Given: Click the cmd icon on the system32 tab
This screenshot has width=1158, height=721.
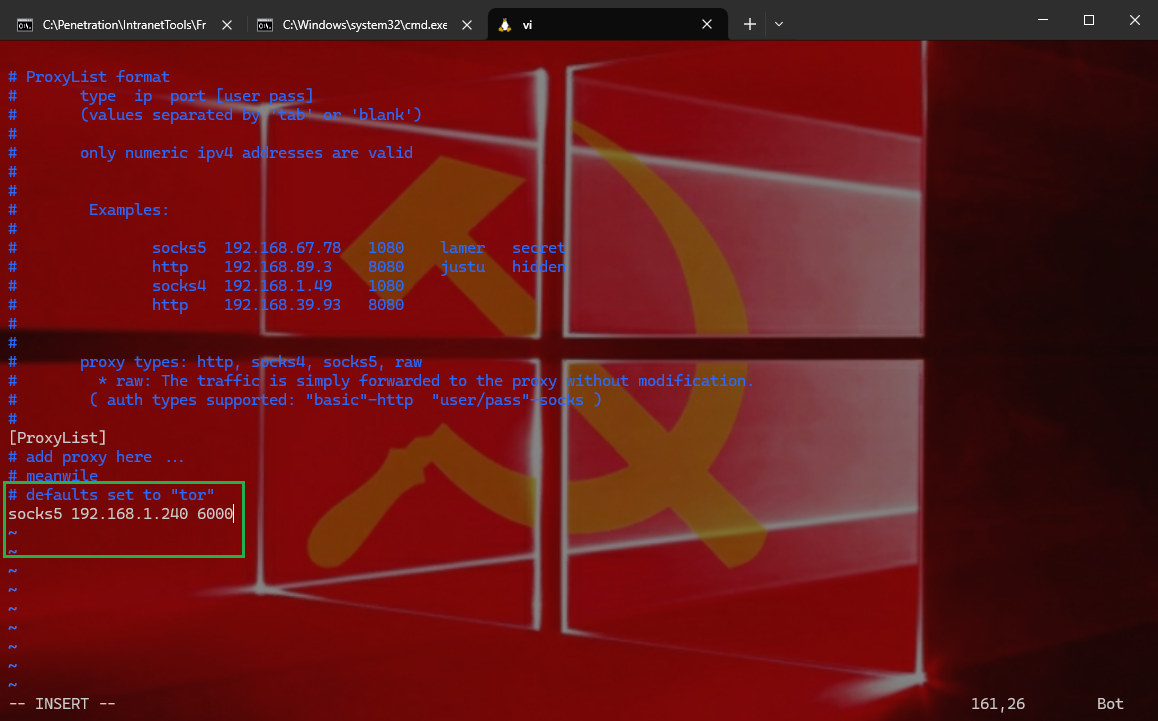Looking at the screenshot, I should click(264, 25).
